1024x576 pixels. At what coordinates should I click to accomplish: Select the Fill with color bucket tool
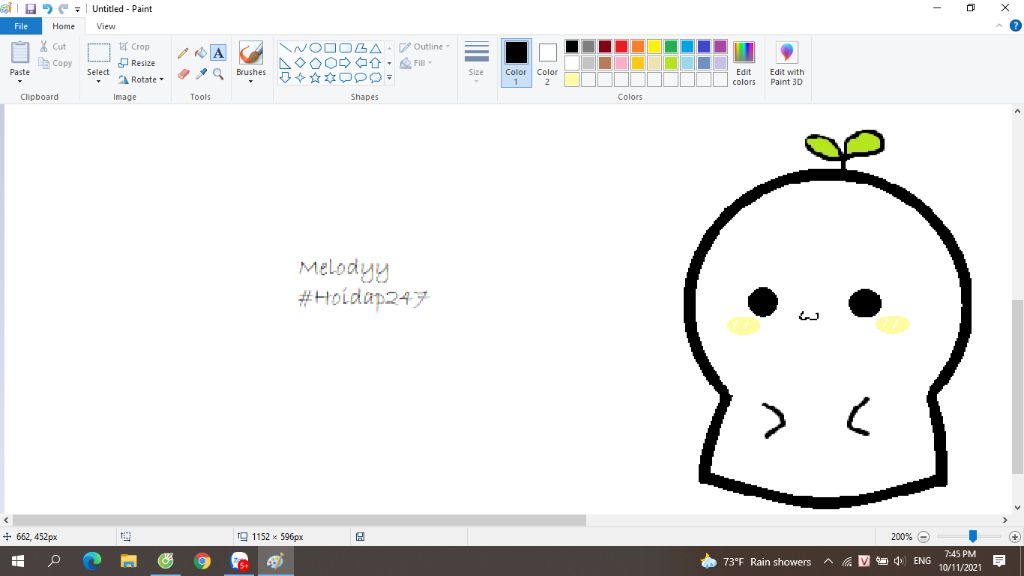click(200, 53)
